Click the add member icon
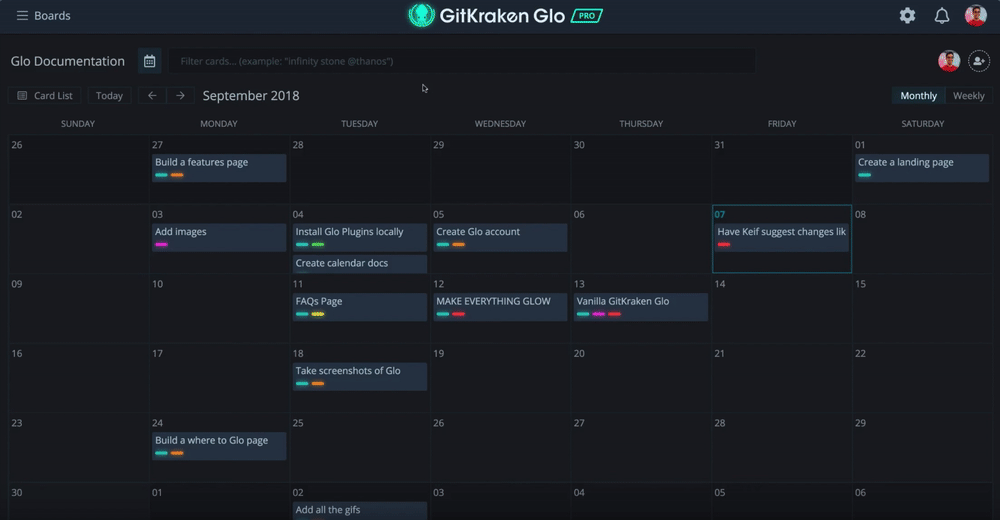This screenshot has width=1000, height=520. click(979, 62)
